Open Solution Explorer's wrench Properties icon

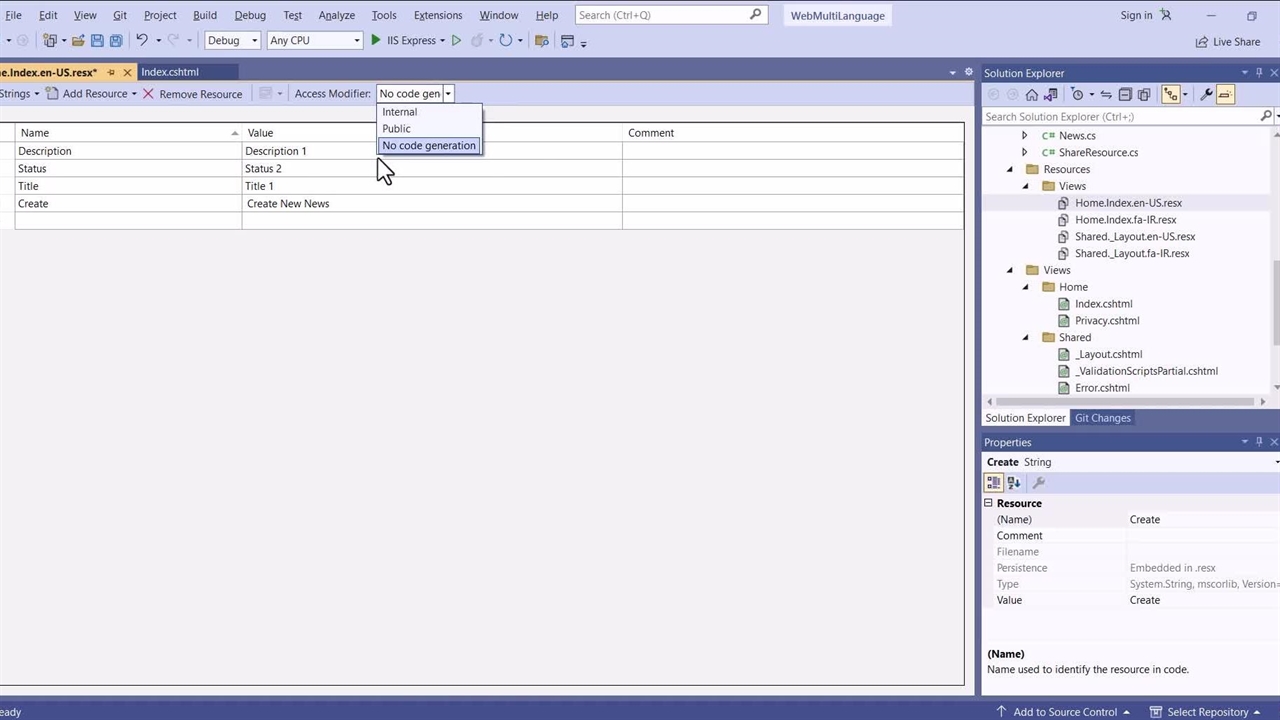pyautogui.click(x=1206, y=94)
